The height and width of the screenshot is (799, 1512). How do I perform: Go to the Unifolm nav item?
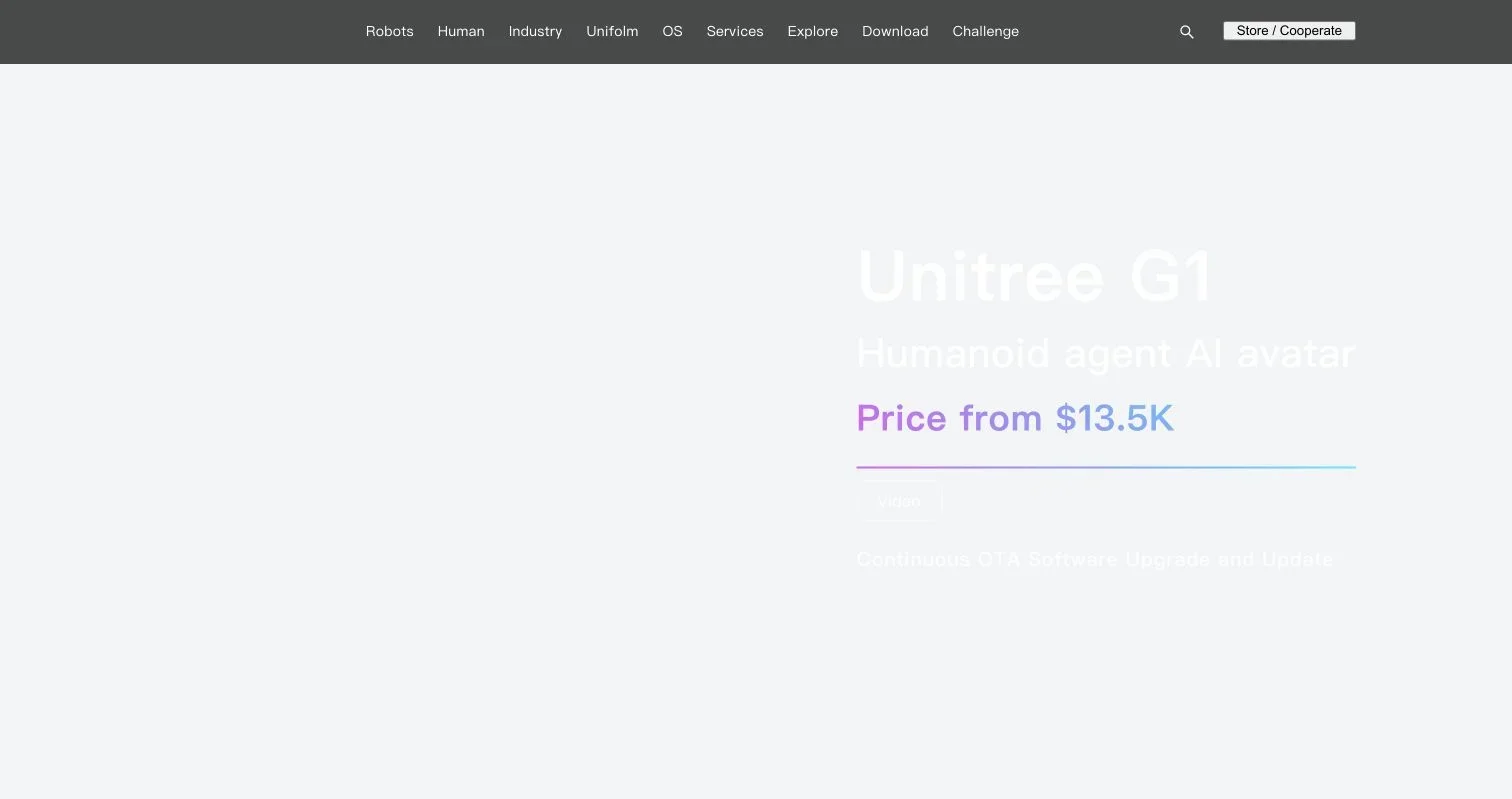612,31
